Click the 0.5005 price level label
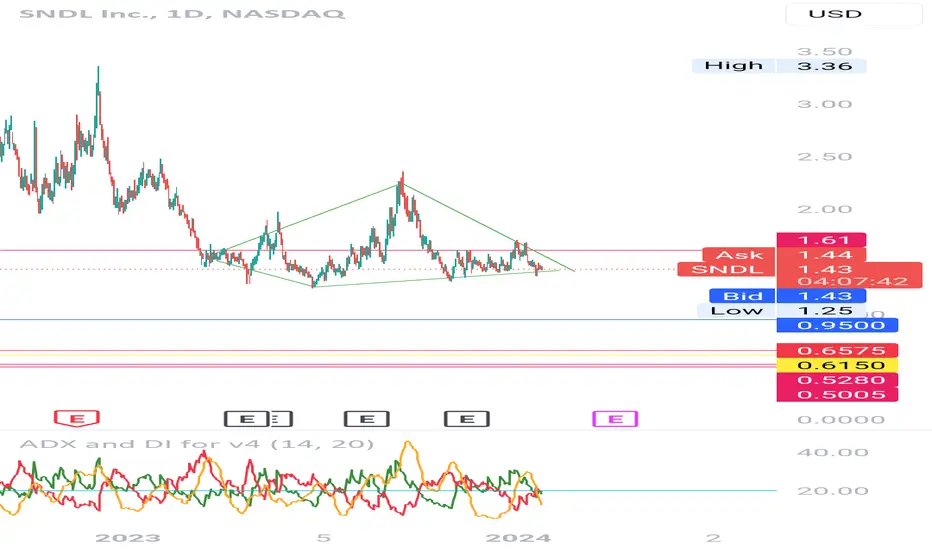 (837, 394)
